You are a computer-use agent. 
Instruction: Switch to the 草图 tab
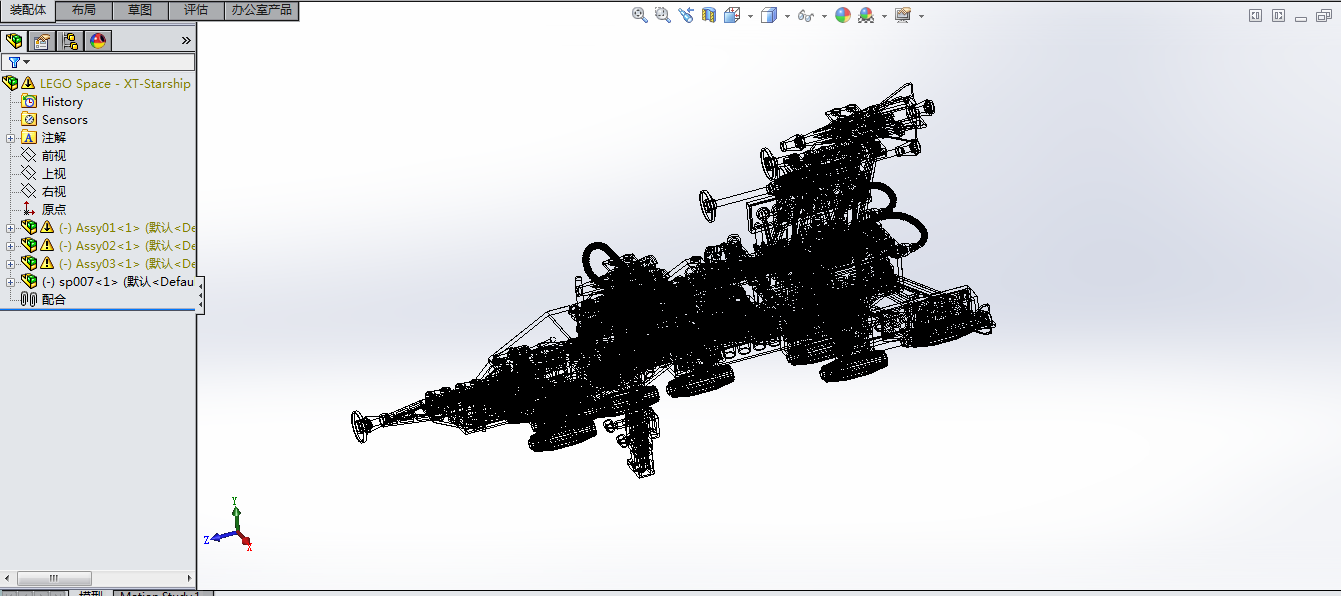click(140, 10)
